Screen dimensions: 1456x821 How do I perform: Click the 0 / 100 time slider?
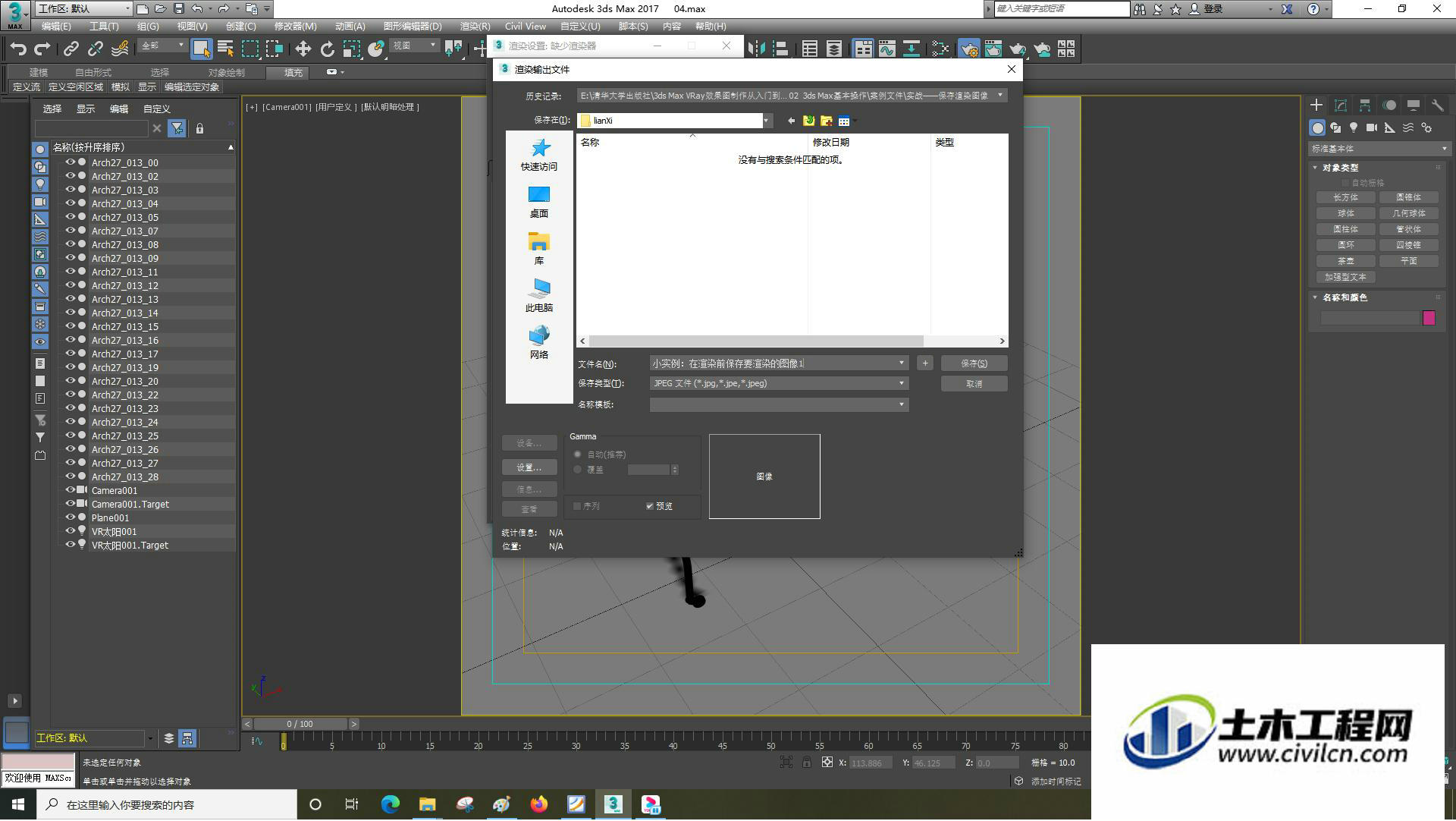300,725
